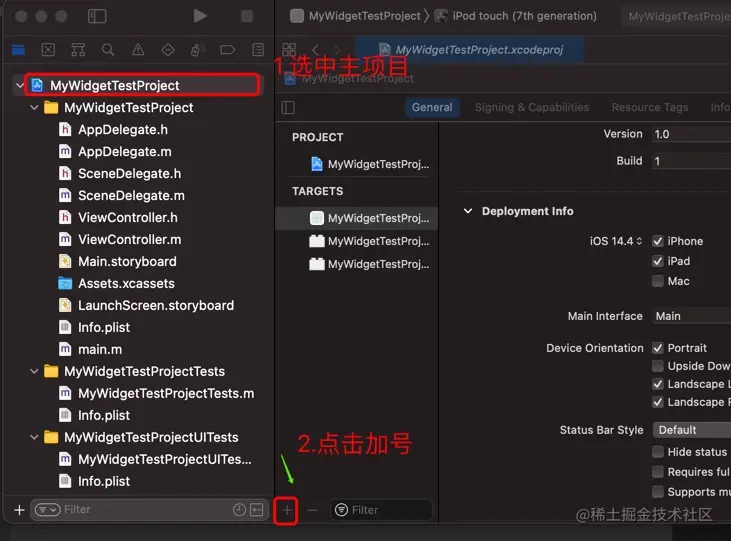
Task: Choose the iPod touch (7th generation) destination
Action: tap(516, 16)
